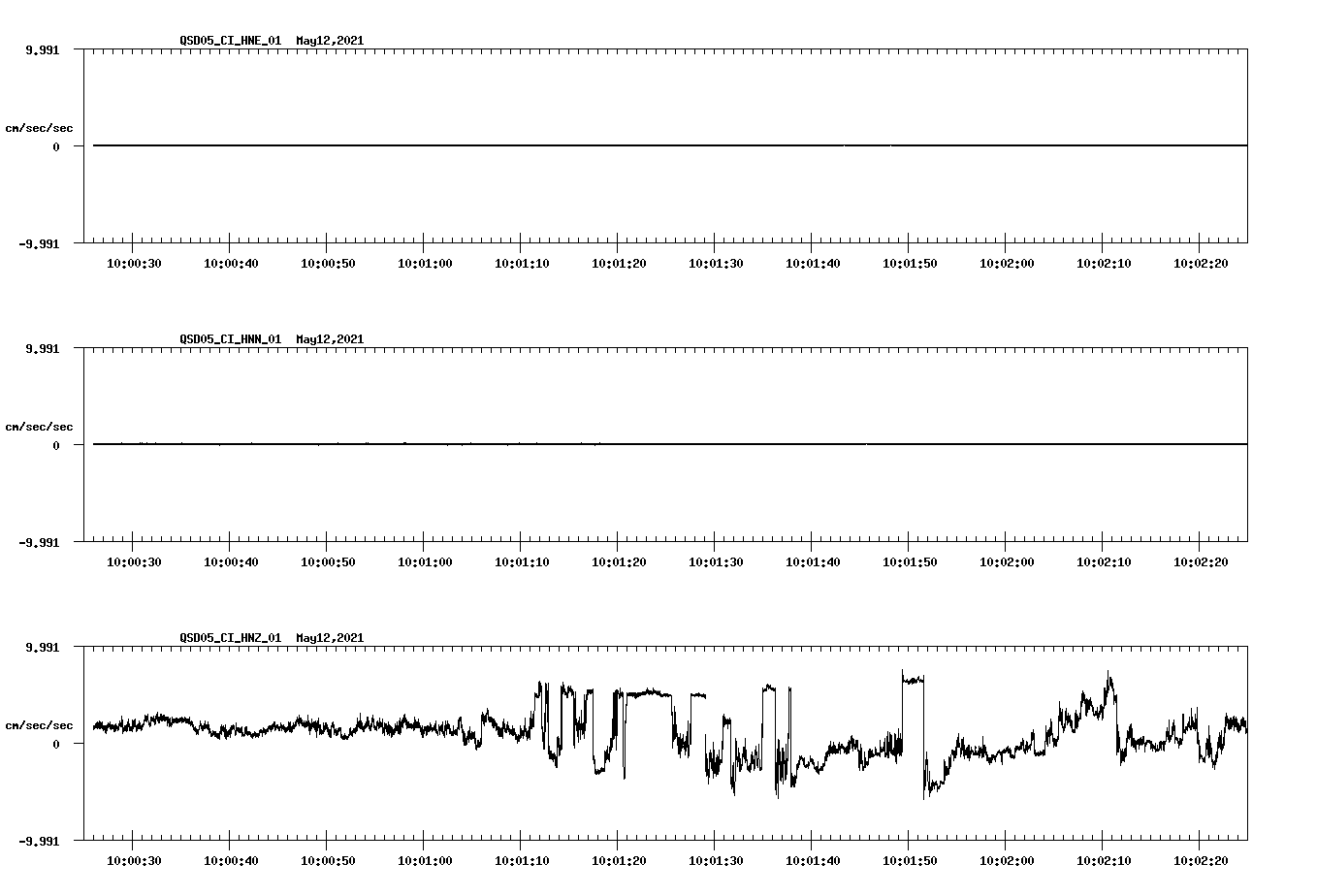This screenshot has height=896, width=1317.
Task: Pick 10:02:10 time label under HNZ plot
Action: click(1104, 861)
